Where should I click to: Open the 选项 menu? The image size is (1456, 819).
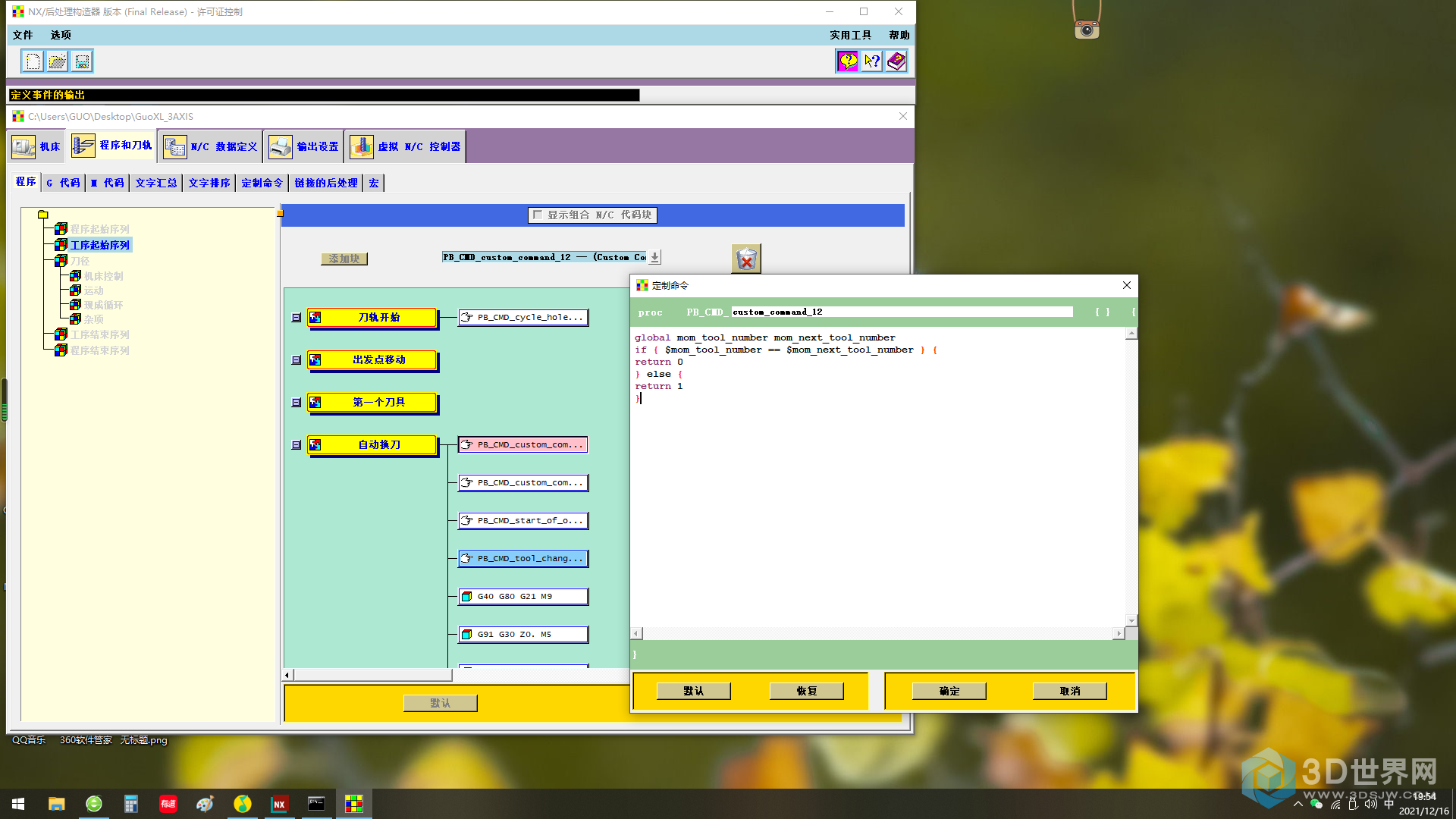click(61, 35)
